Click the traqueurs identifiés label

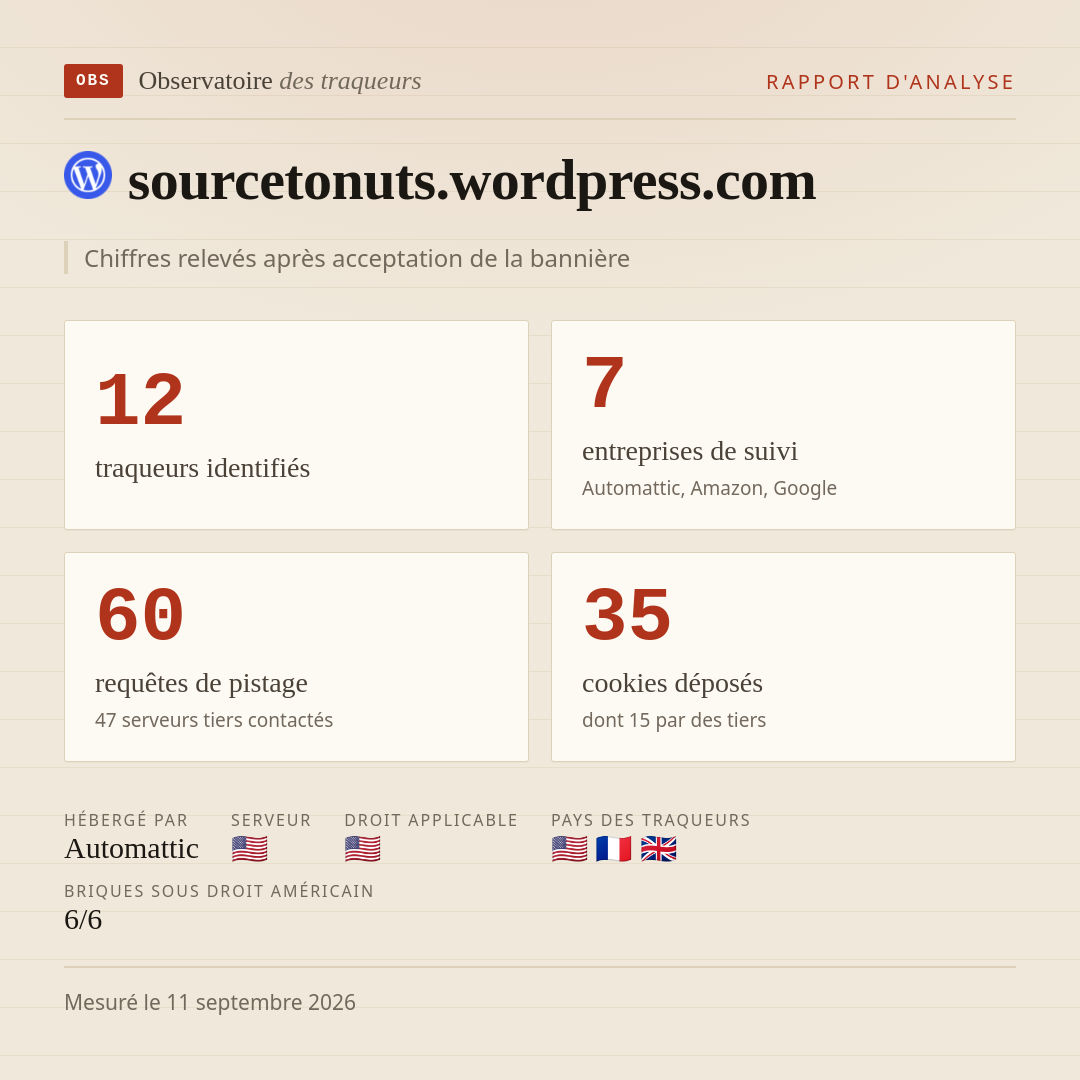point(202,468)
